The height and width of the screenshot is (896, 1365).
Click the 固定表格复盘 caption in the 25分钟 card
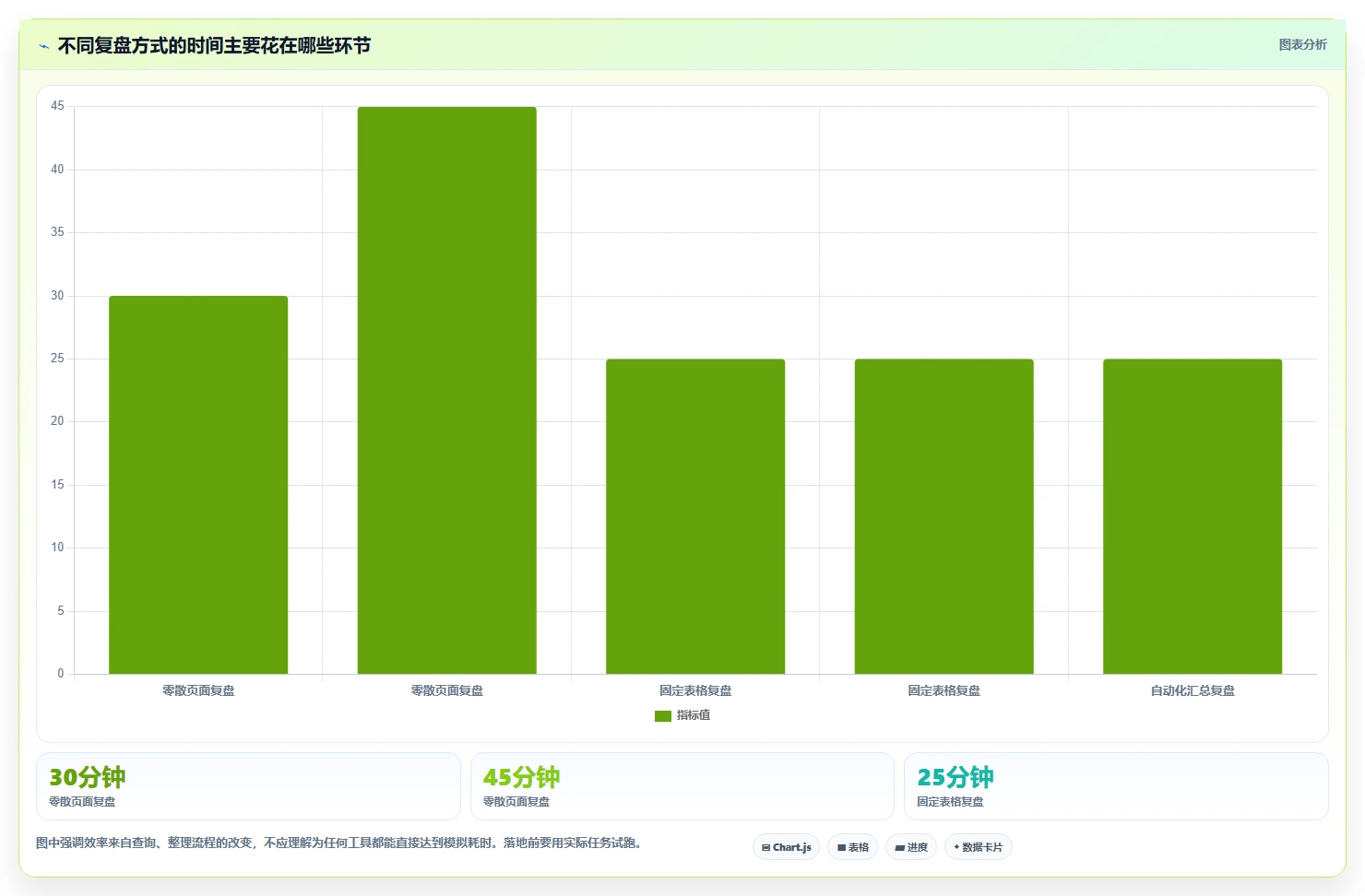point(950,802)
